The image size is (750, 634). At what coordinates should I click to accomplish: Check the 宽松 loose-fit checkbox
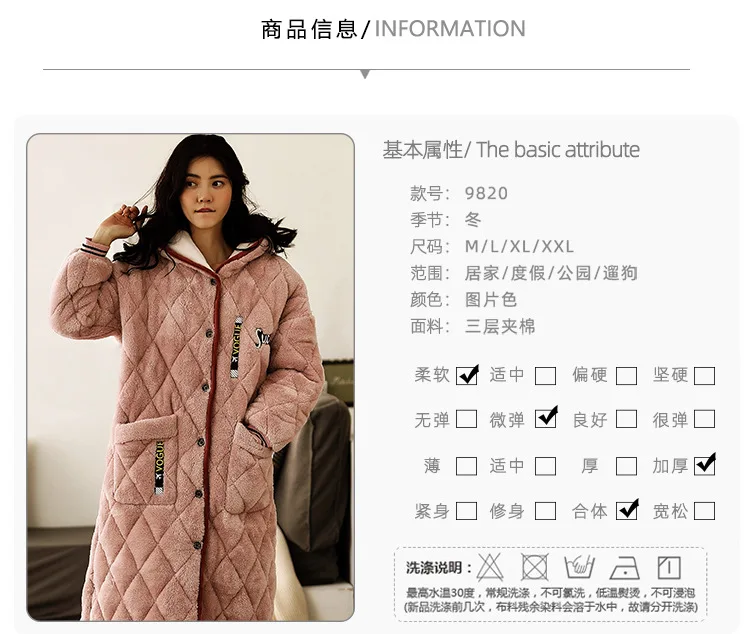click(705, 511)
